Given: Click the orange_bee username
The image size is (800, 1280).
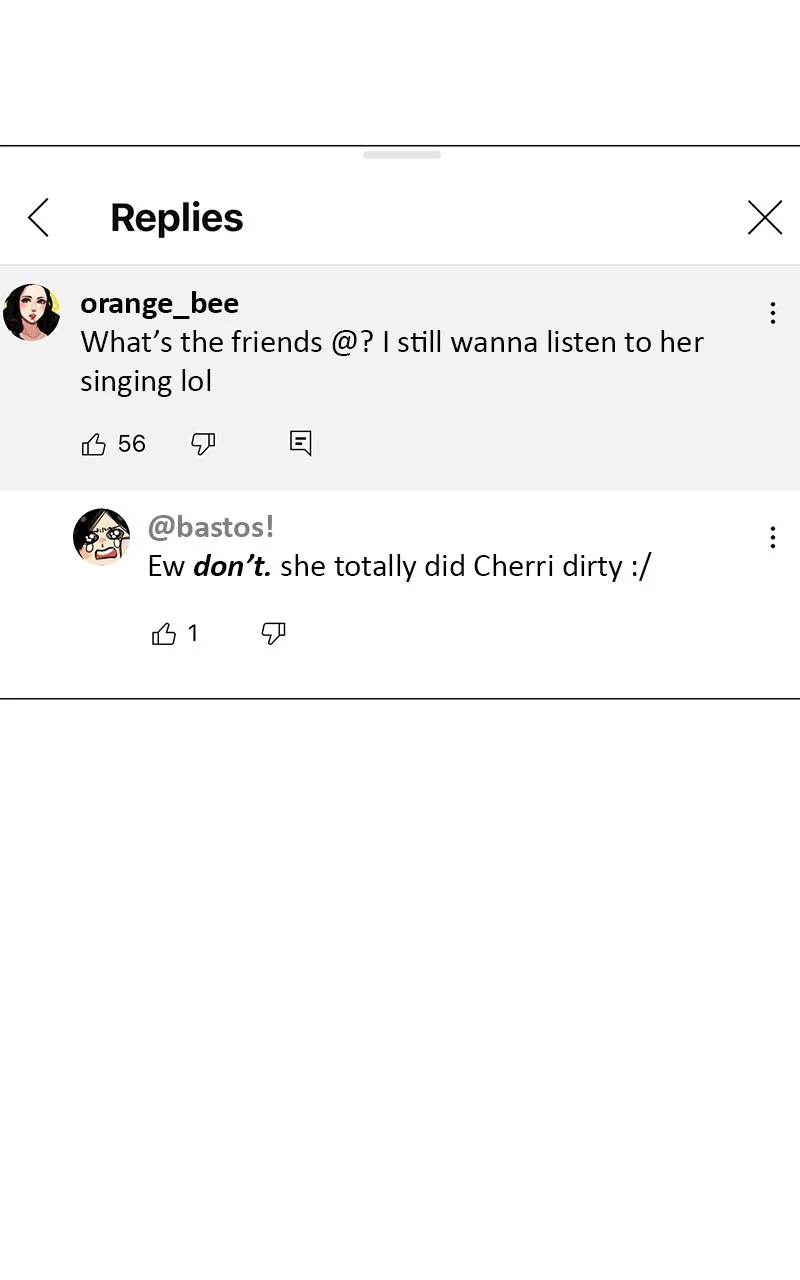Looking at the screenshot, I should [x=159, y=303].
